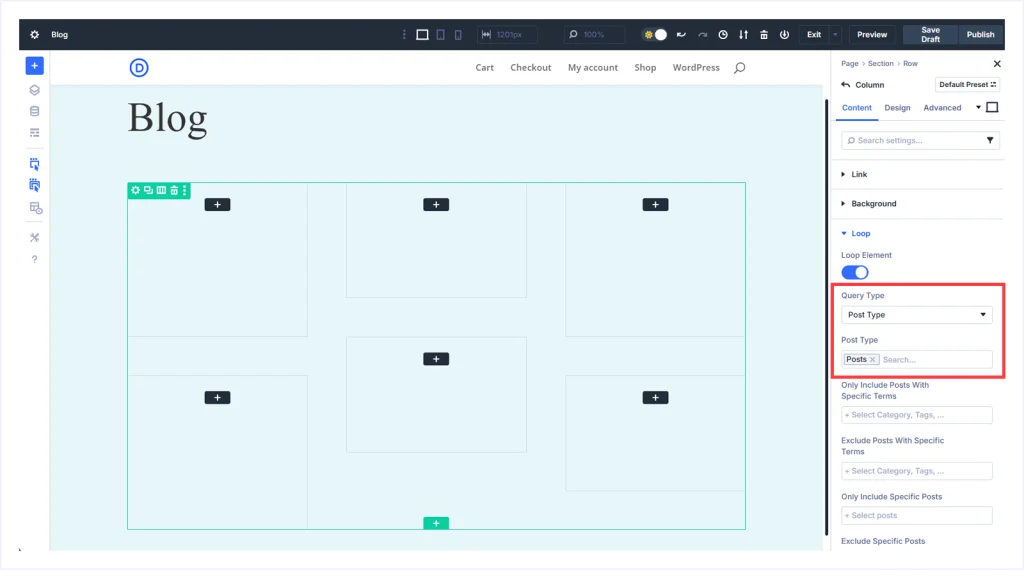
Task: Open the builder settings gear icon
Action: (35, 35)
